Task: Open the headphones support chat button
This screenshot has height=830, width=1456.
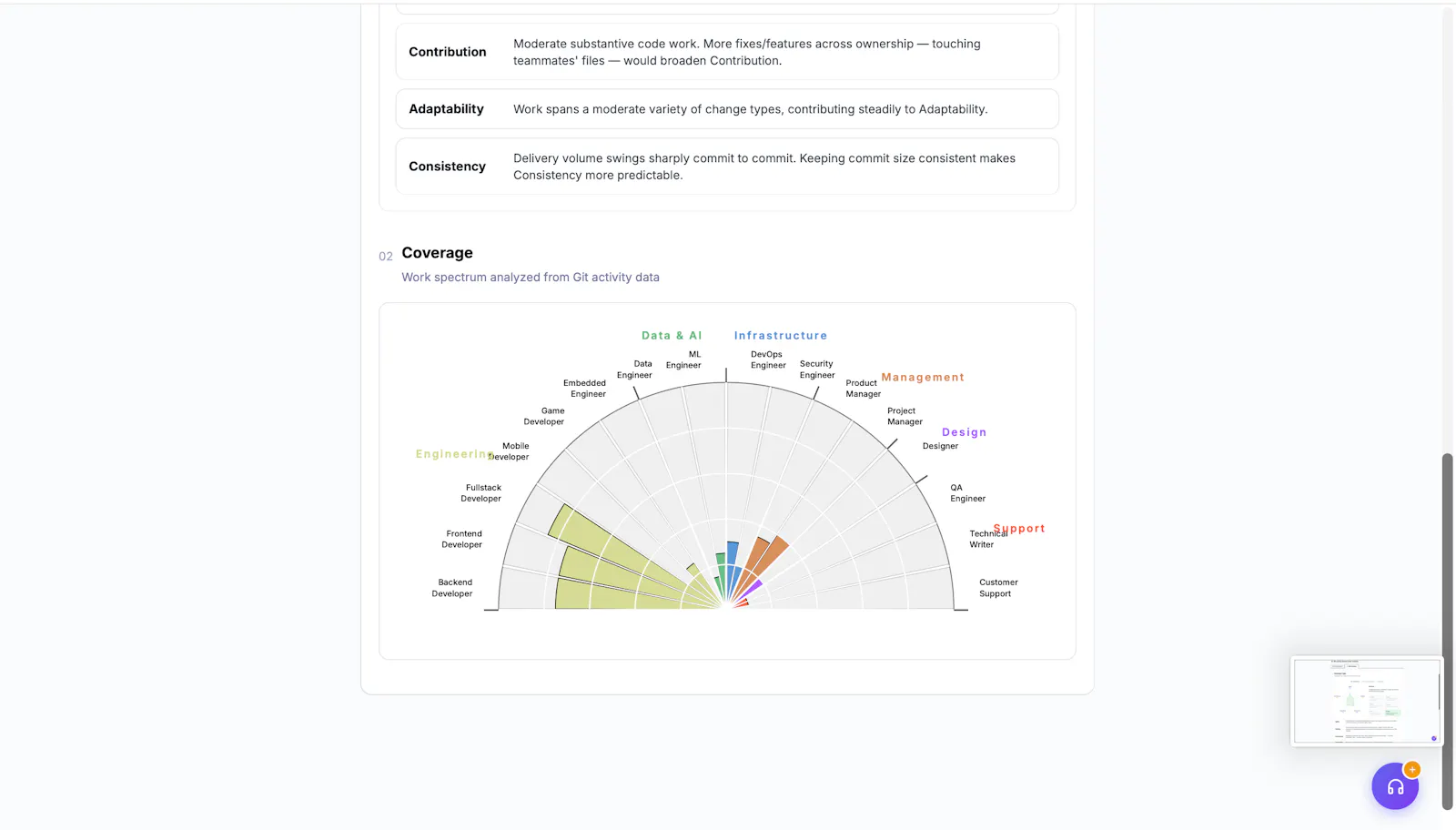Action: (x=1395, y=786)
